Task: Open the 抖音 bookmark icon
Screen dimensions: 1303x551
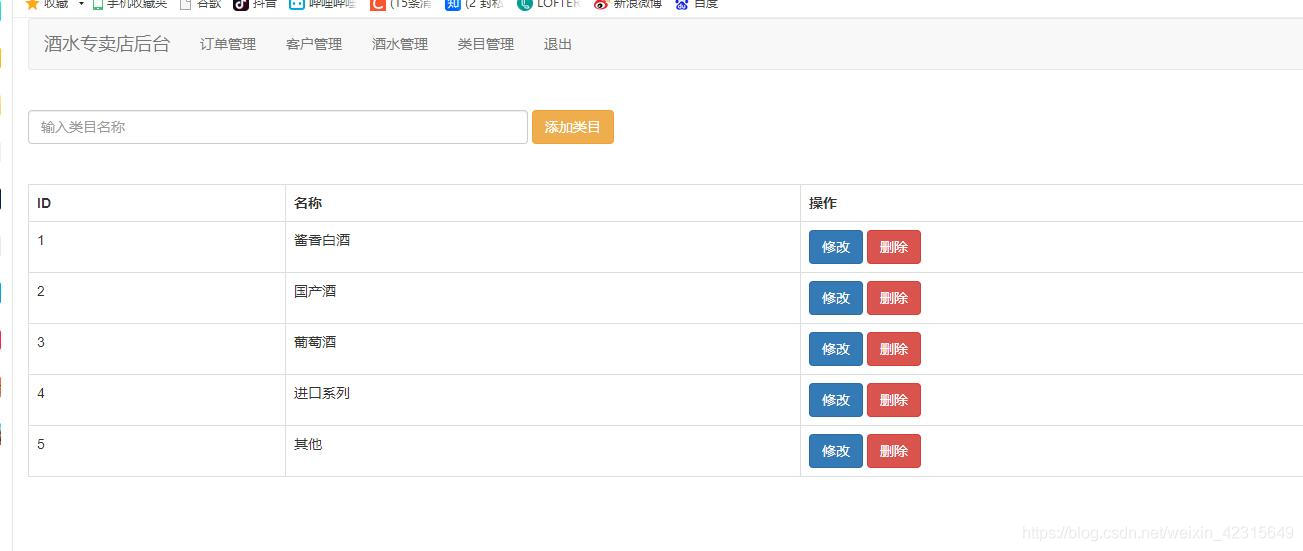Action: [x=241, y=4]
